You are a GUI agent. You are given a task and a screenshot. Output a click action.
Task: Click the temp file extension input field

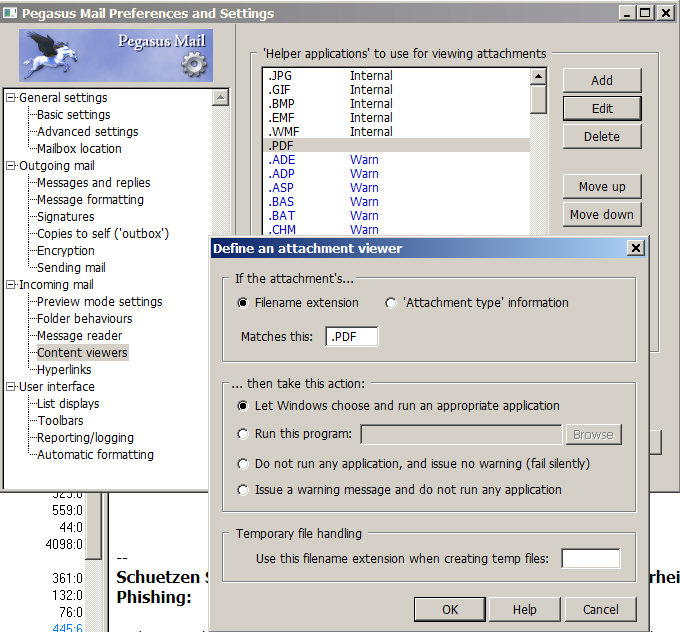pyautogui.click(x=590, y=559)
